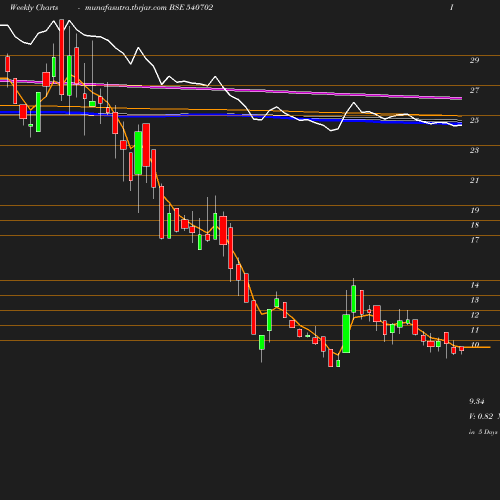500x500 pixels.
Task: Click the volume reading "V: 0.82"
Action: pyautogui.click(x=481, y=416)
